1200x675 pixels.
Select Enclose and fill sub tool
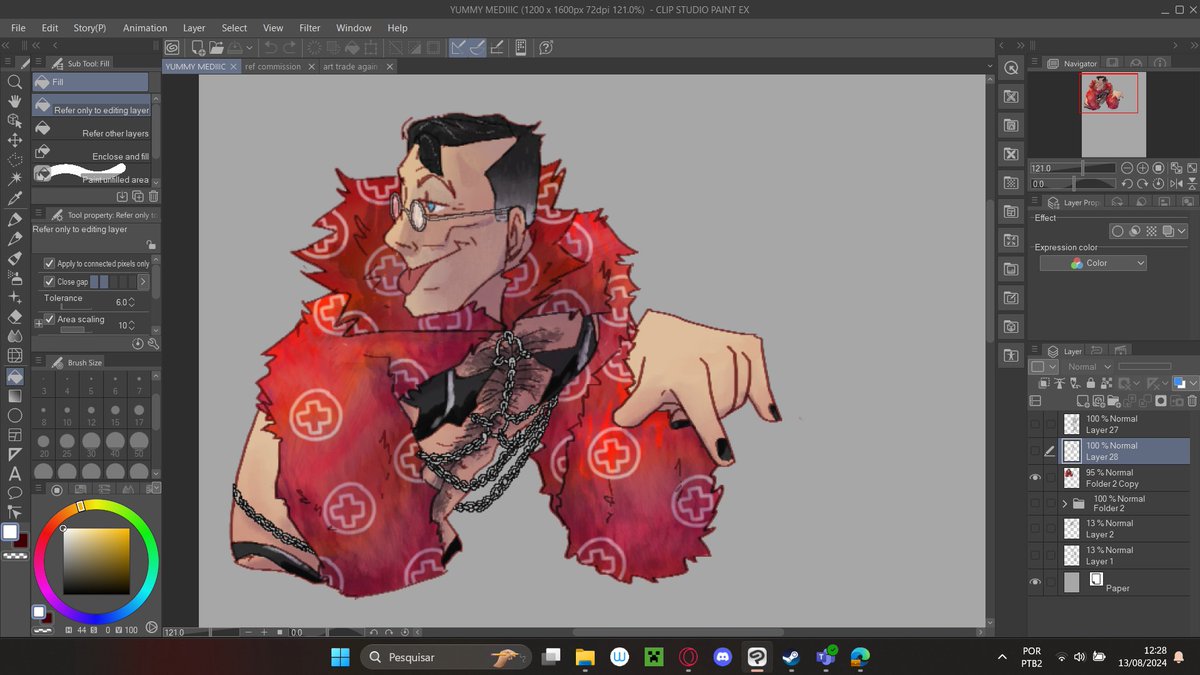pyautogui.click(x=92, y=152)
